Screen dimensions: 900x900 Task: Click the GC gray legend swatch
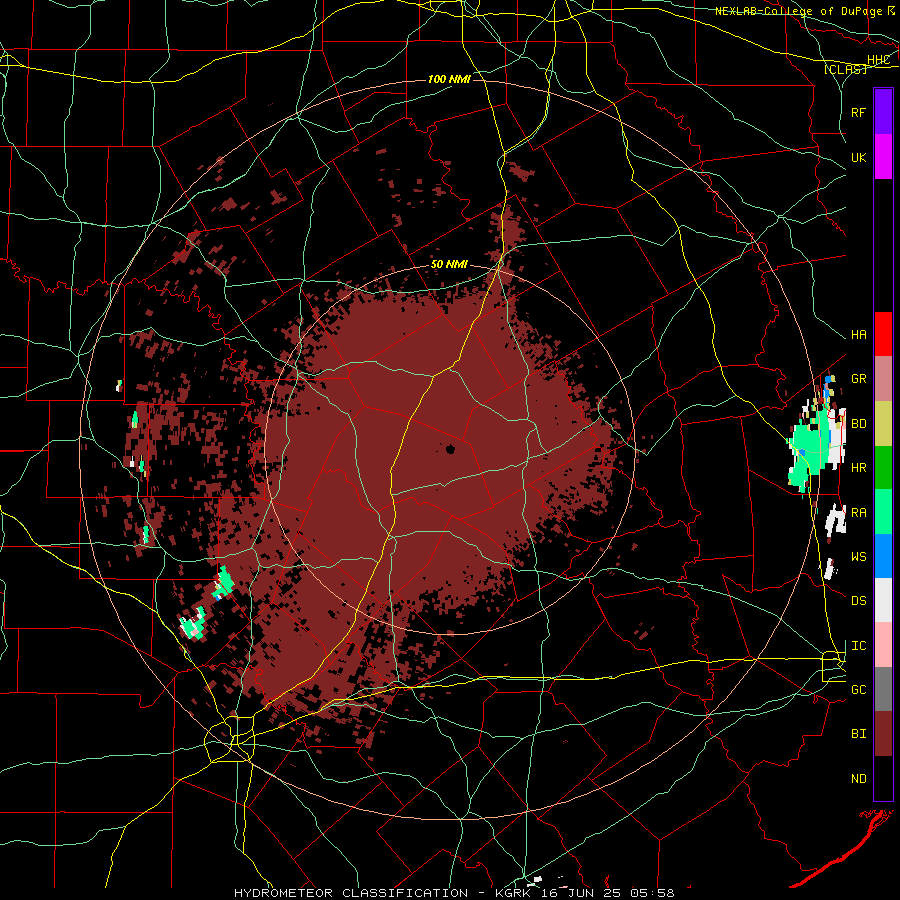[x=883, y=689]
